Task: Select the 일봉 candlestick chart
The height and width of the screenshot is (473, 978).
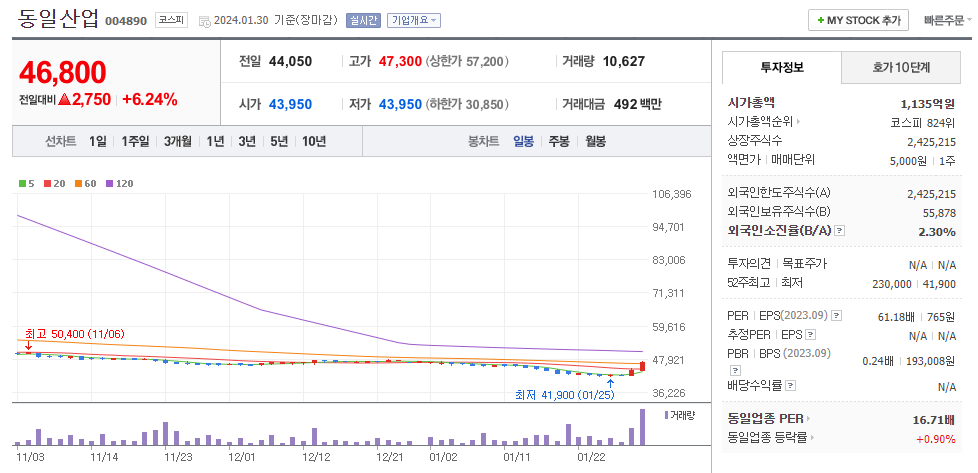Action: click(523, 141)
